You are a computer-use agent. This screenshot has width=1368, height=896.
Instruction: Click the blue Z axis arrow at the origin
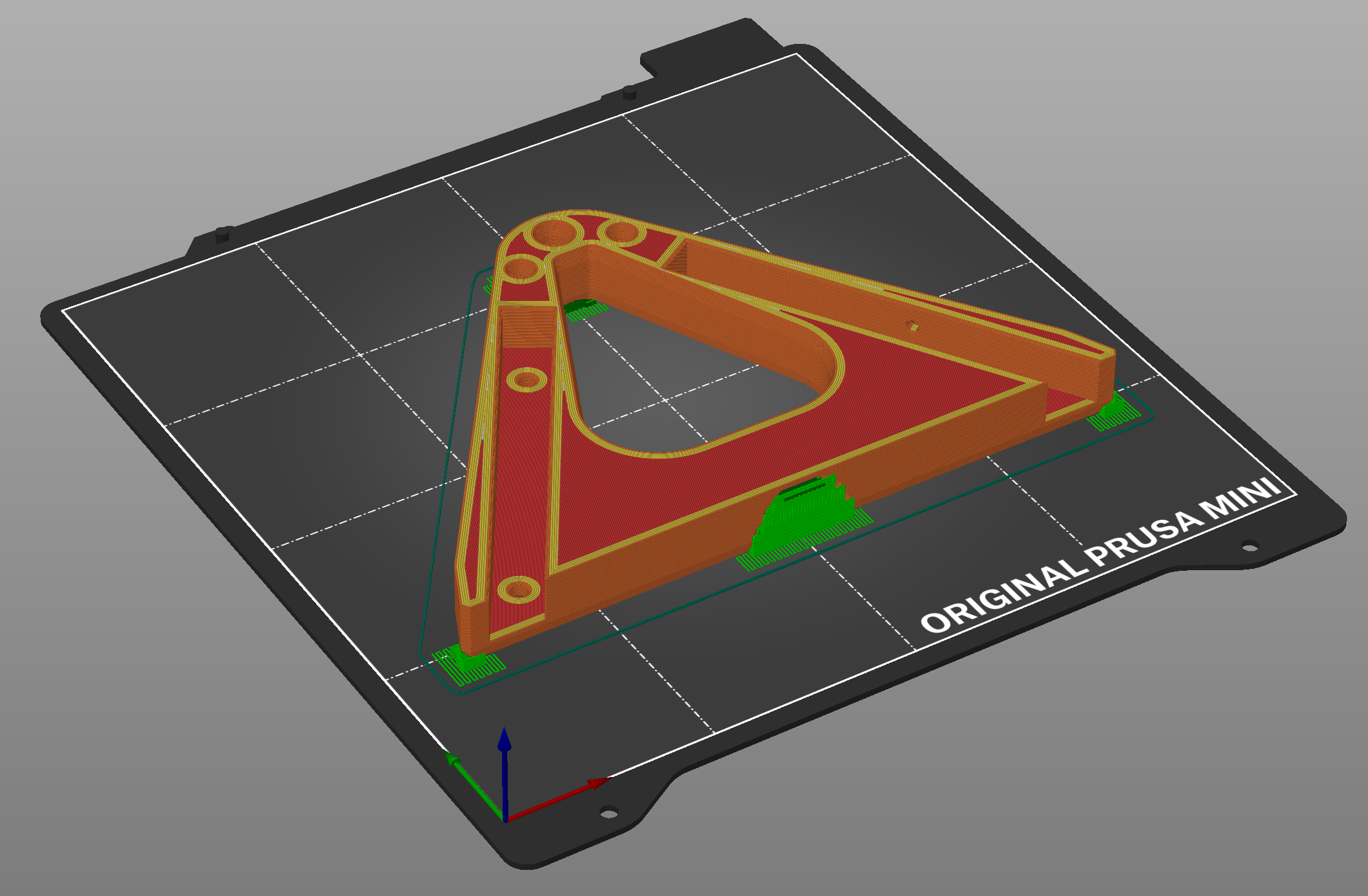(x=505, y=773)
